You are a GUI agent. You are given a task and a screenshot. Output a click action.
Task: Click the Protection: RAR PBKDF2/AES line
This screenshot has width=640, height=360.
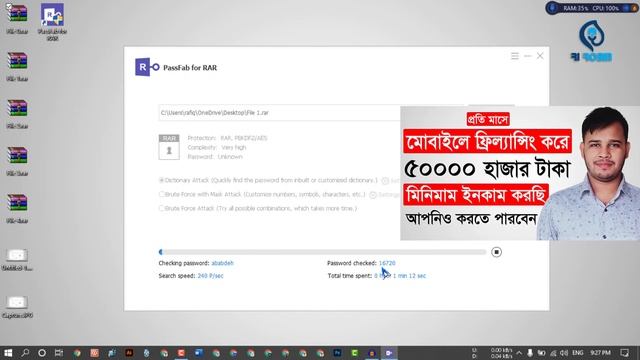[227, 138]
